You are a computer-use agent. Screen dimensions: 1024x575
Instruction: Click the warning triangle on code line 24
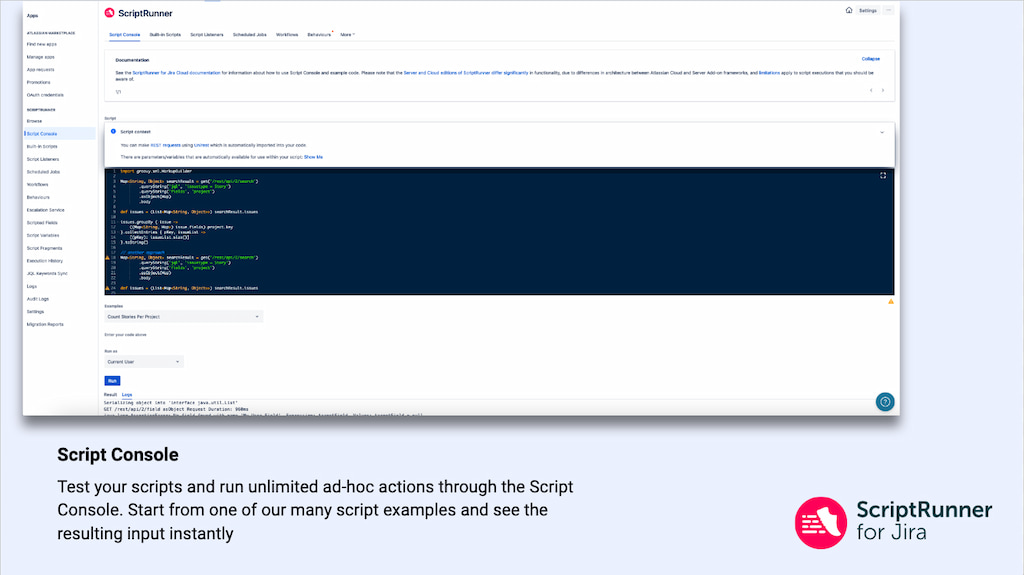(x=108, y=288)
